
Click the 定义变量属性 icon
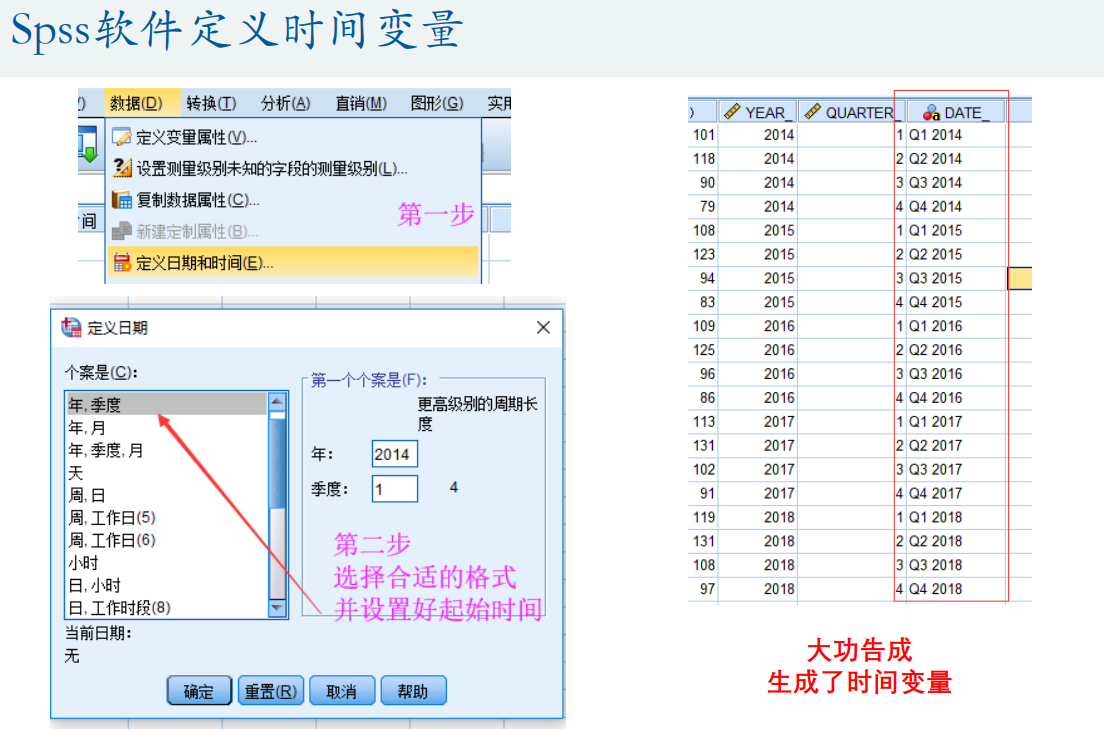[x=121, y=137]
